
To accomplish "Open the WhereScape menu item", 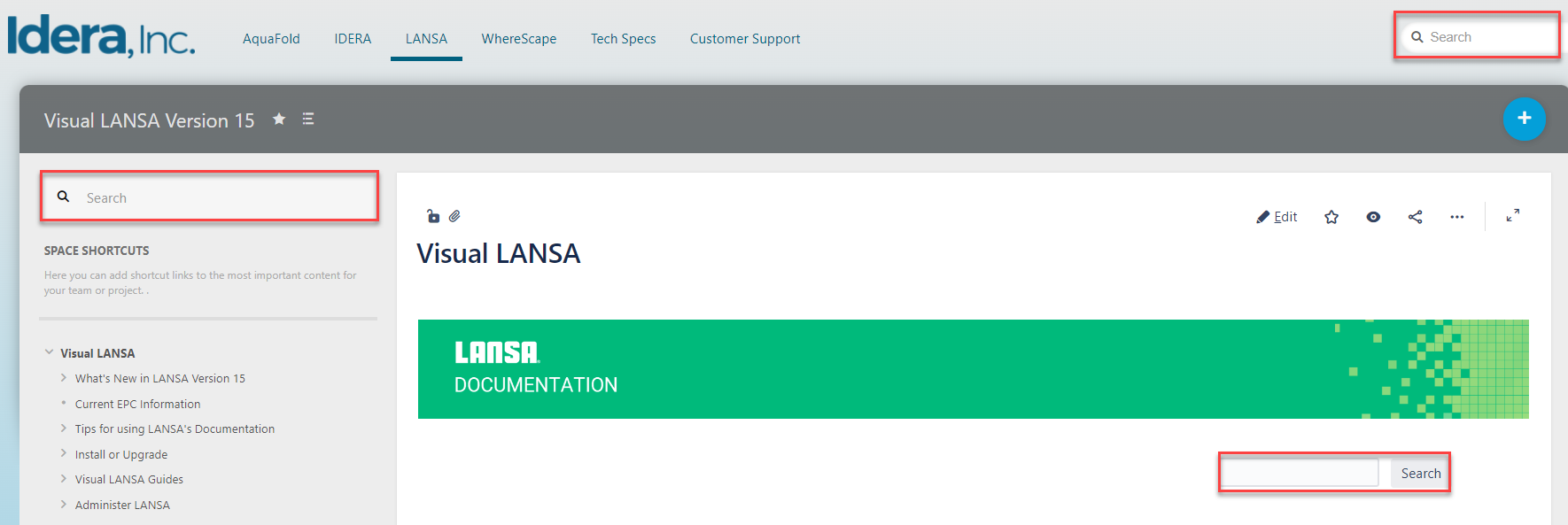I will pos(519,39).
